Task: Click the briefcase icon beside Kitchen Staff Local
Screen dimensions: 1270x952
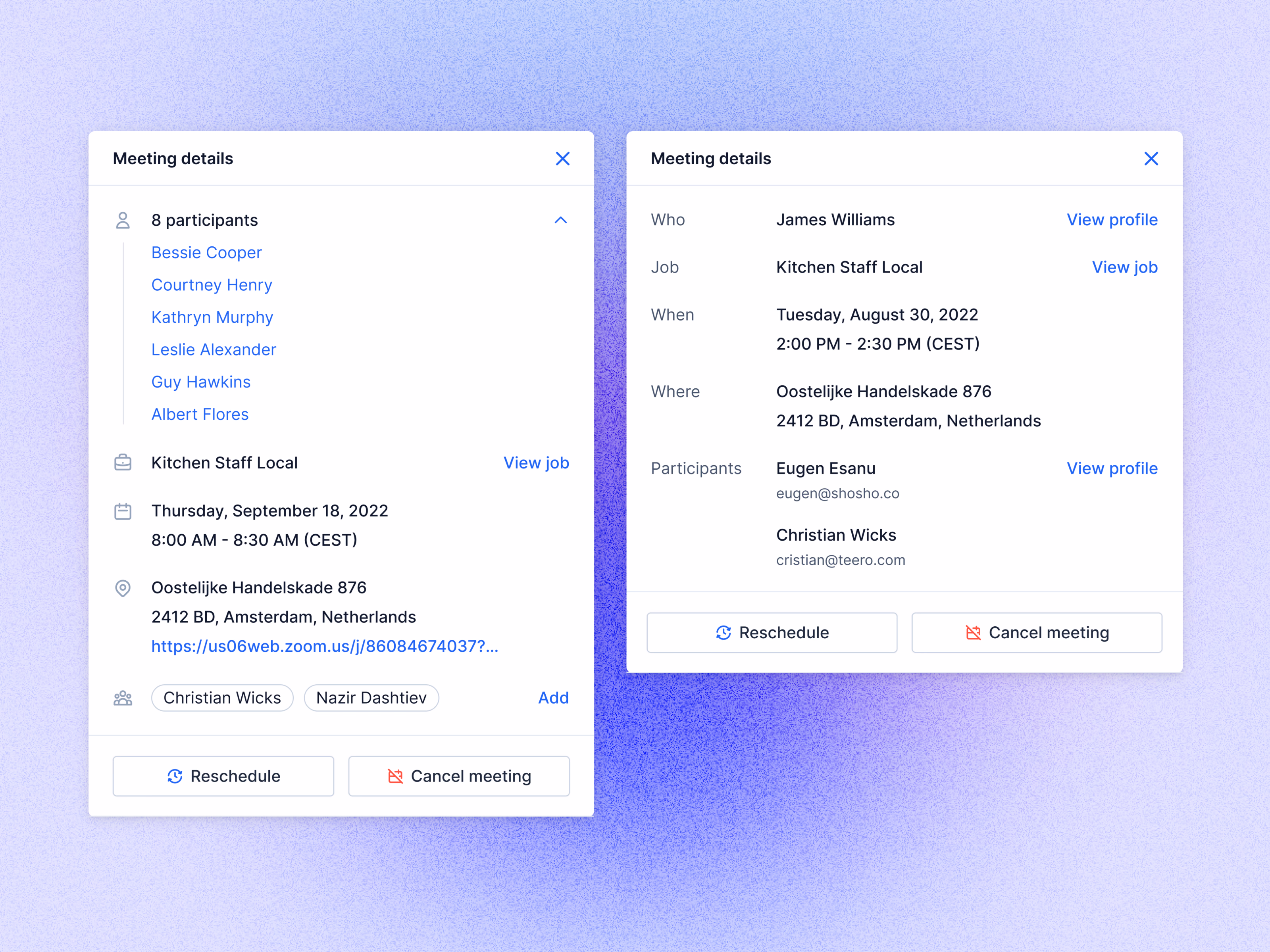Action: pos(123,463)
